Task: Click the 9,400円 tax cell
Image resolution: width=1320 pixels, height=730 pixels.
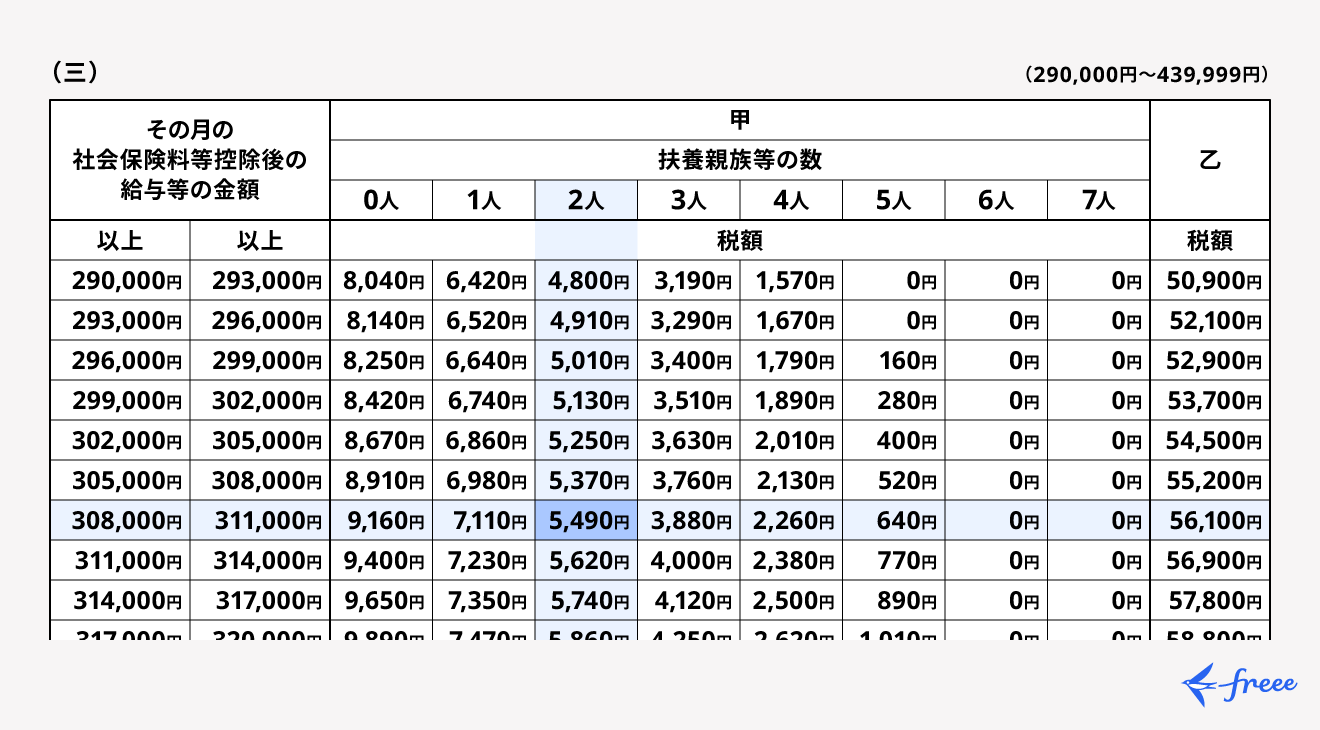Action: 381,560
